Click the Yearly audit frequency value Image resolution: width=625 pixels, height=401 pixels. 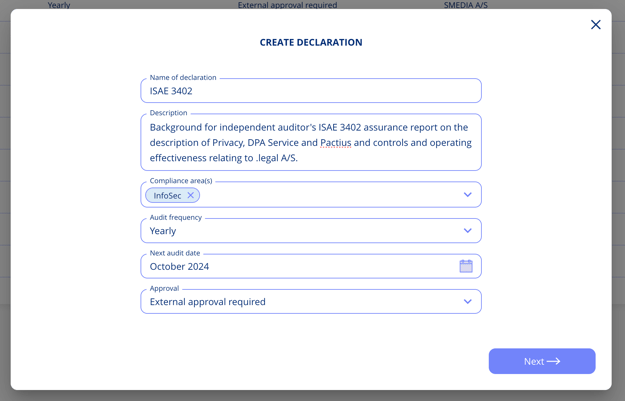coord(163,231)
